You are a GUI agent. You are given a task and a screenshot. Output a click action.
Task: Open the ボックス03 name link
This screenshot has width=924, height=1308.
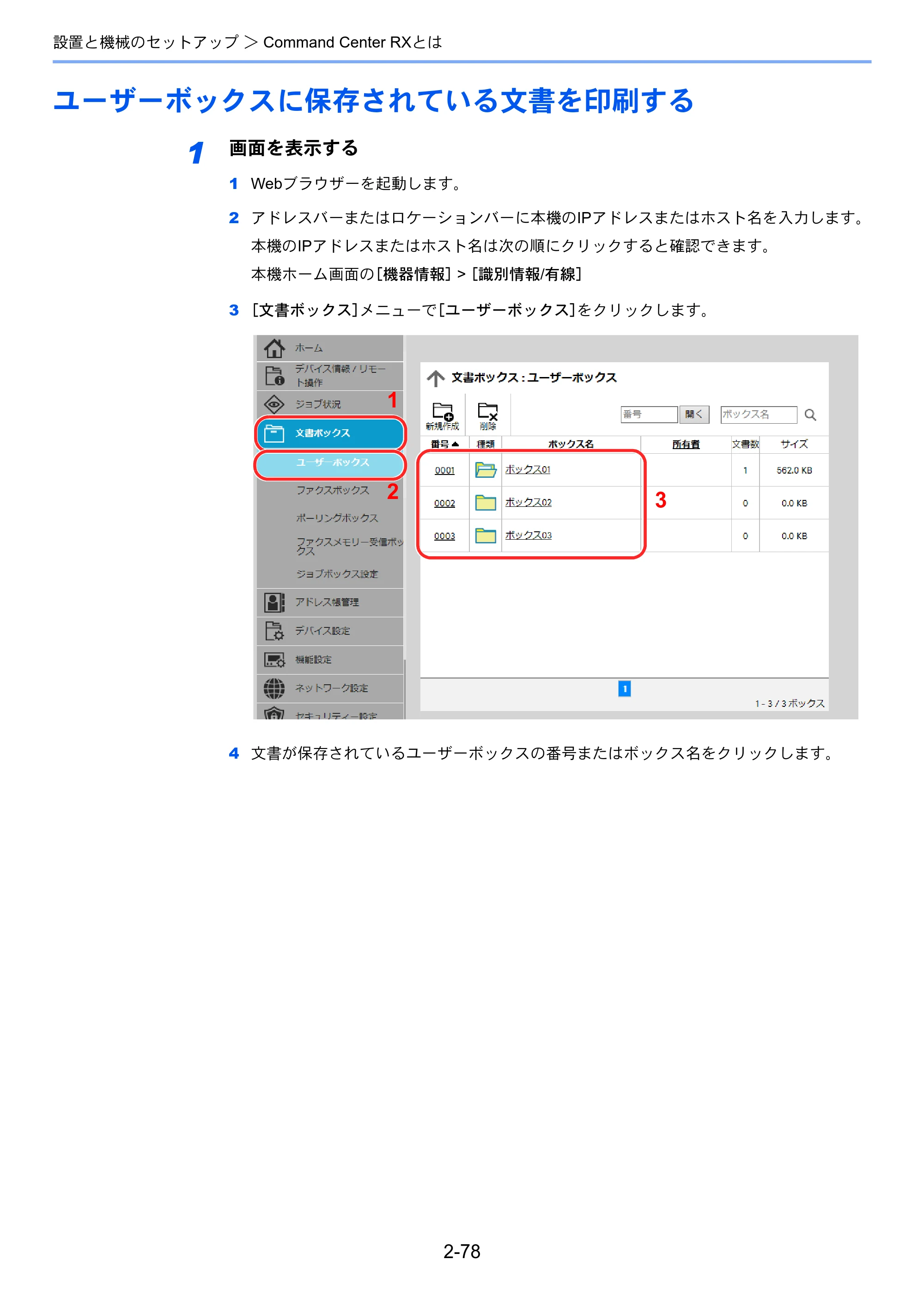click(x=528, y=535)
